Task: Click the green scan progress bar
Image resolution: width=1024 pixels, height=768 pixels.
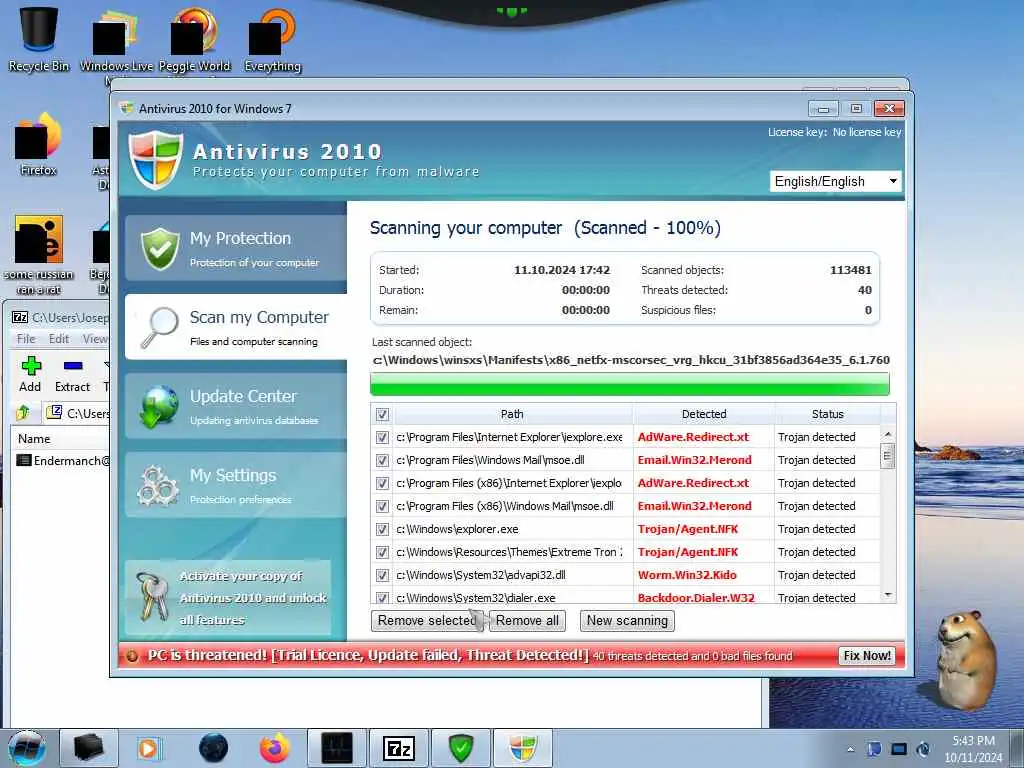Action: point(630,384)
